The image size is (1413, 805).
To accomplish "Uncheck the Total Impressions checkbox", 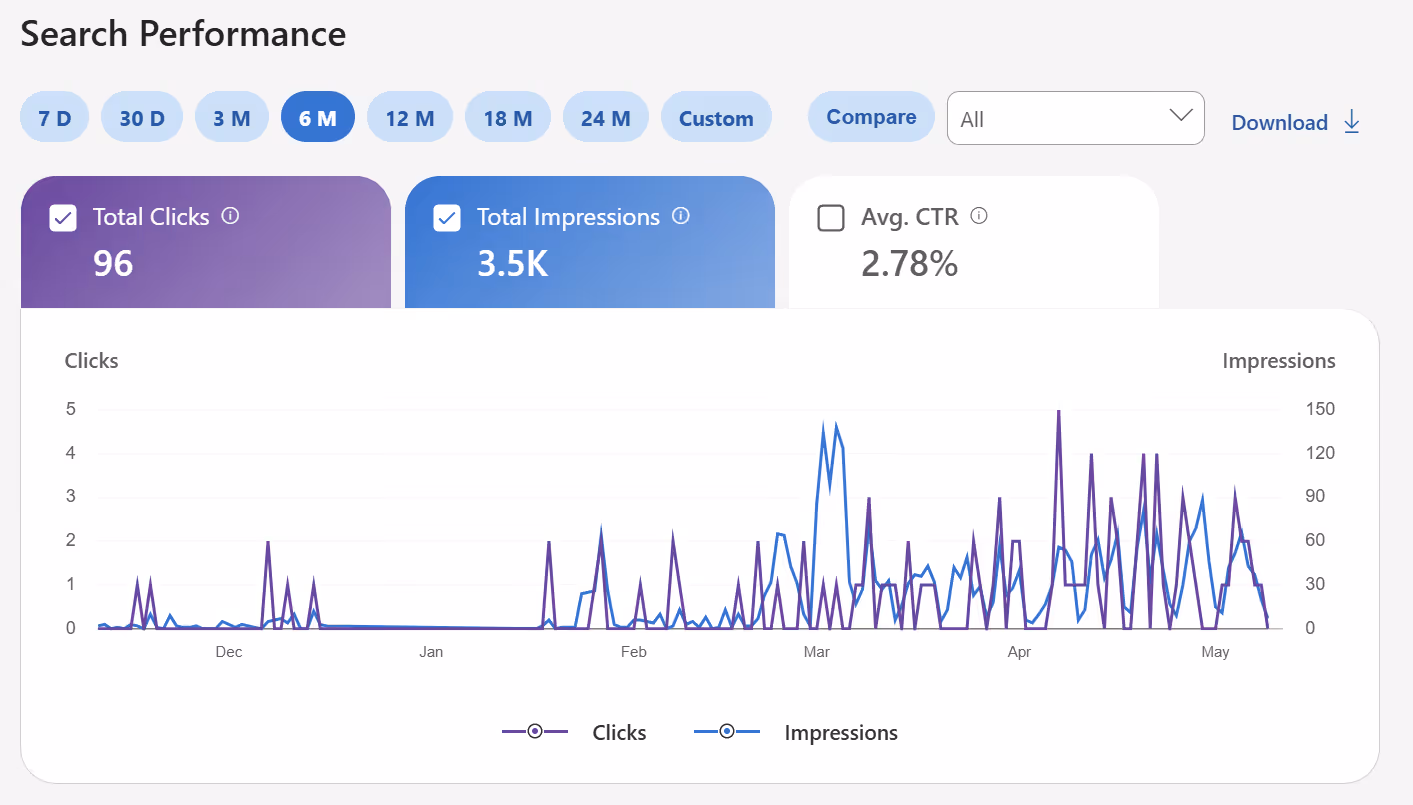I will 447,218.
